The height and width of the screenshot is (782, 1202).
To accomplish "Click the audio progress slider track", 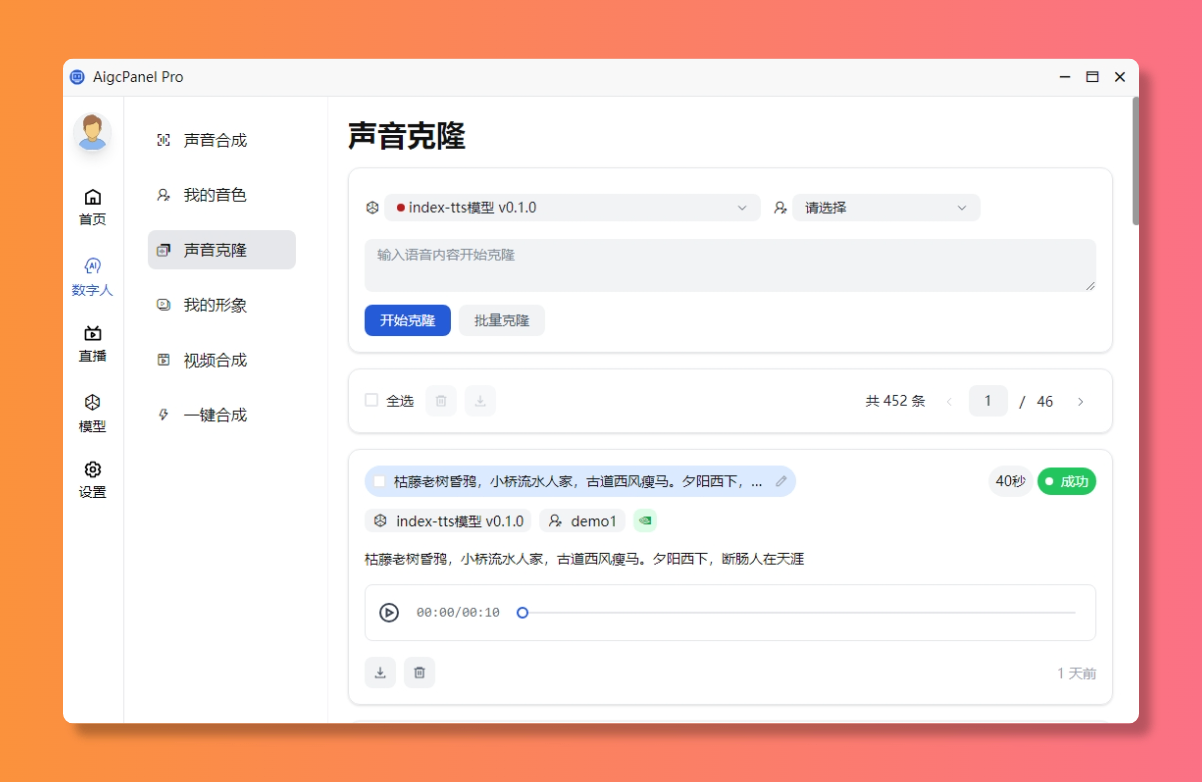I will point(800,613).
